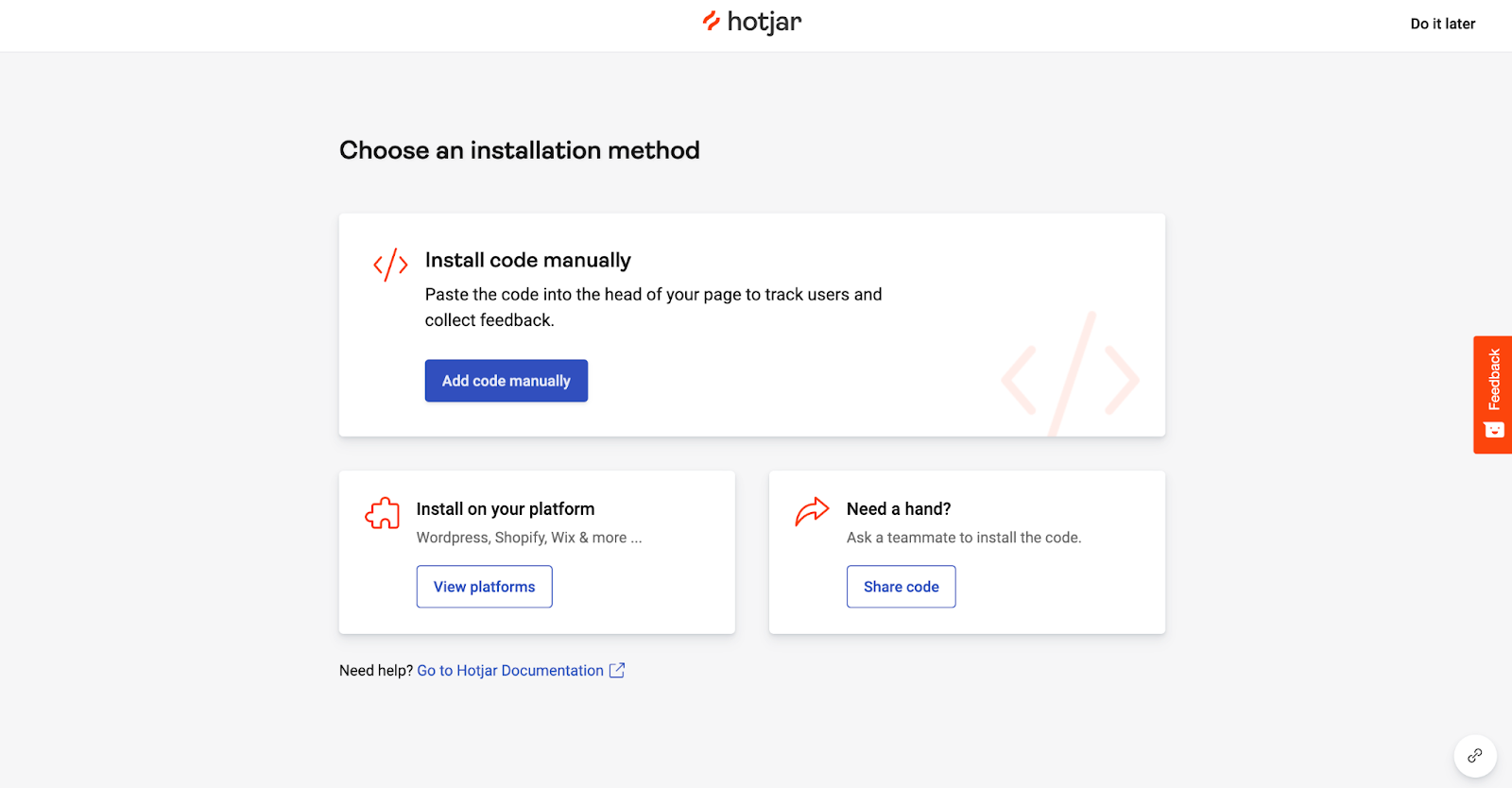Select the code brackets icon beside Install code manually

coord(389,265)
